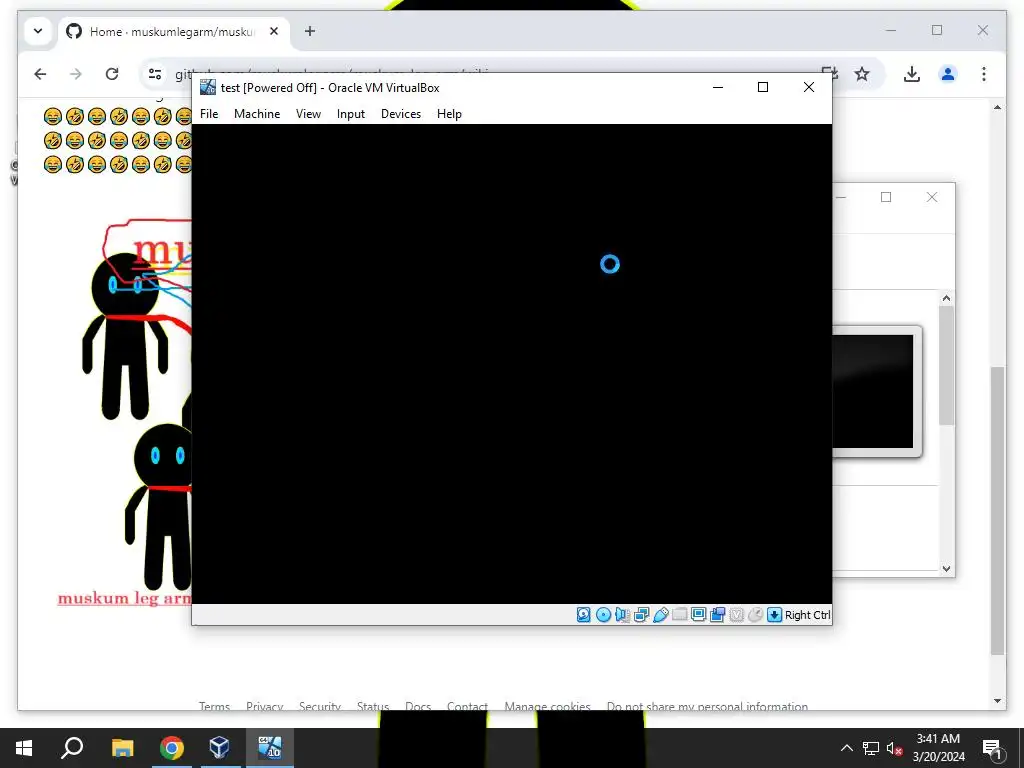Open the USB devices indicator in status bar
This screenshot has height=768, width=1024.
[660, 615]
